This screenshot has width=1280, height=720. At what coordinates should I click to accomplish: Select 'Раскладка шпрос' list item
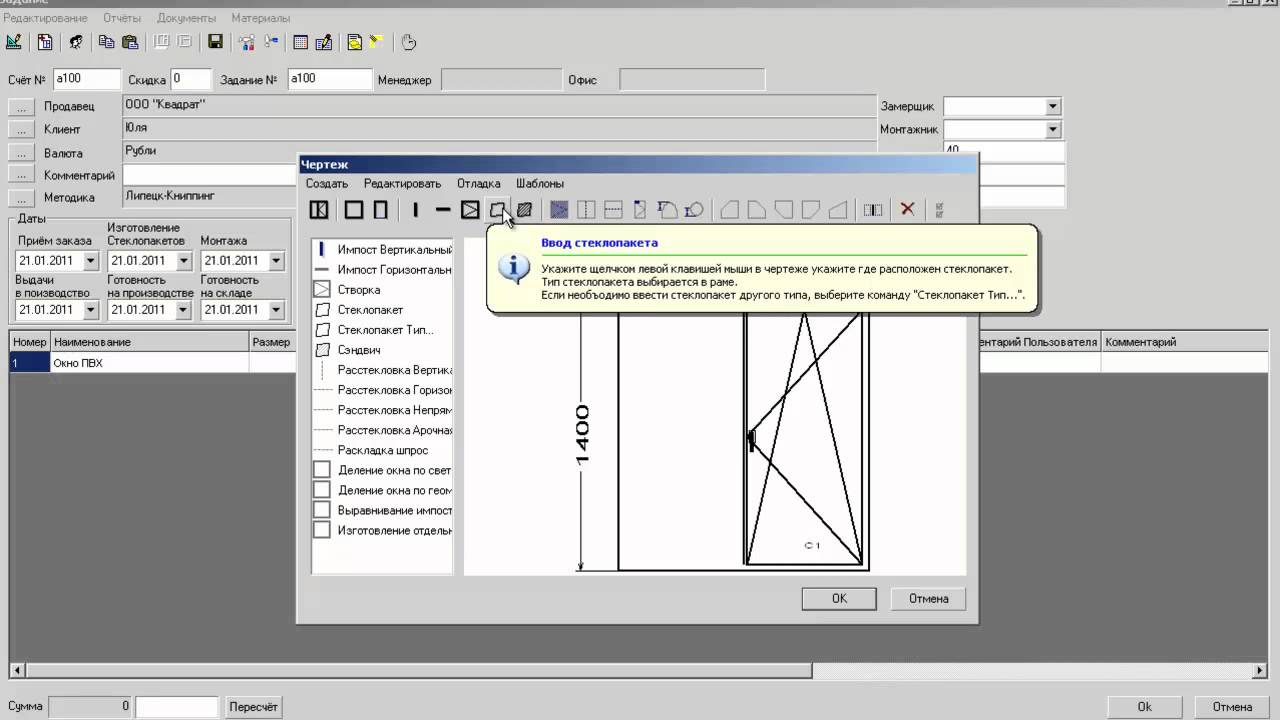[x=383, y=450]
